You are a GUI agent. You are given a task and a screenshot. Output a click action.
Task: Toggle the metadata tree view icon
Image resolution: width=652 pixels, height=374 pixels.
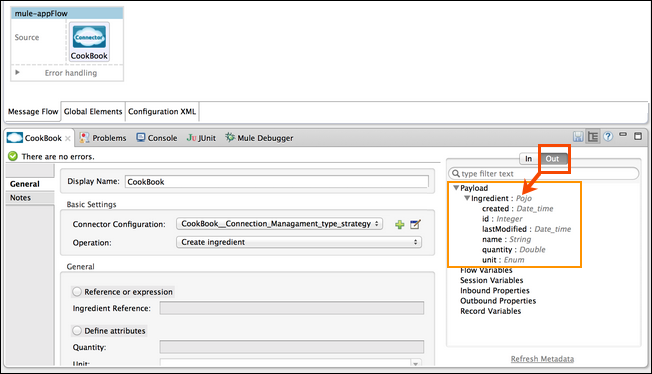point(593,136)
